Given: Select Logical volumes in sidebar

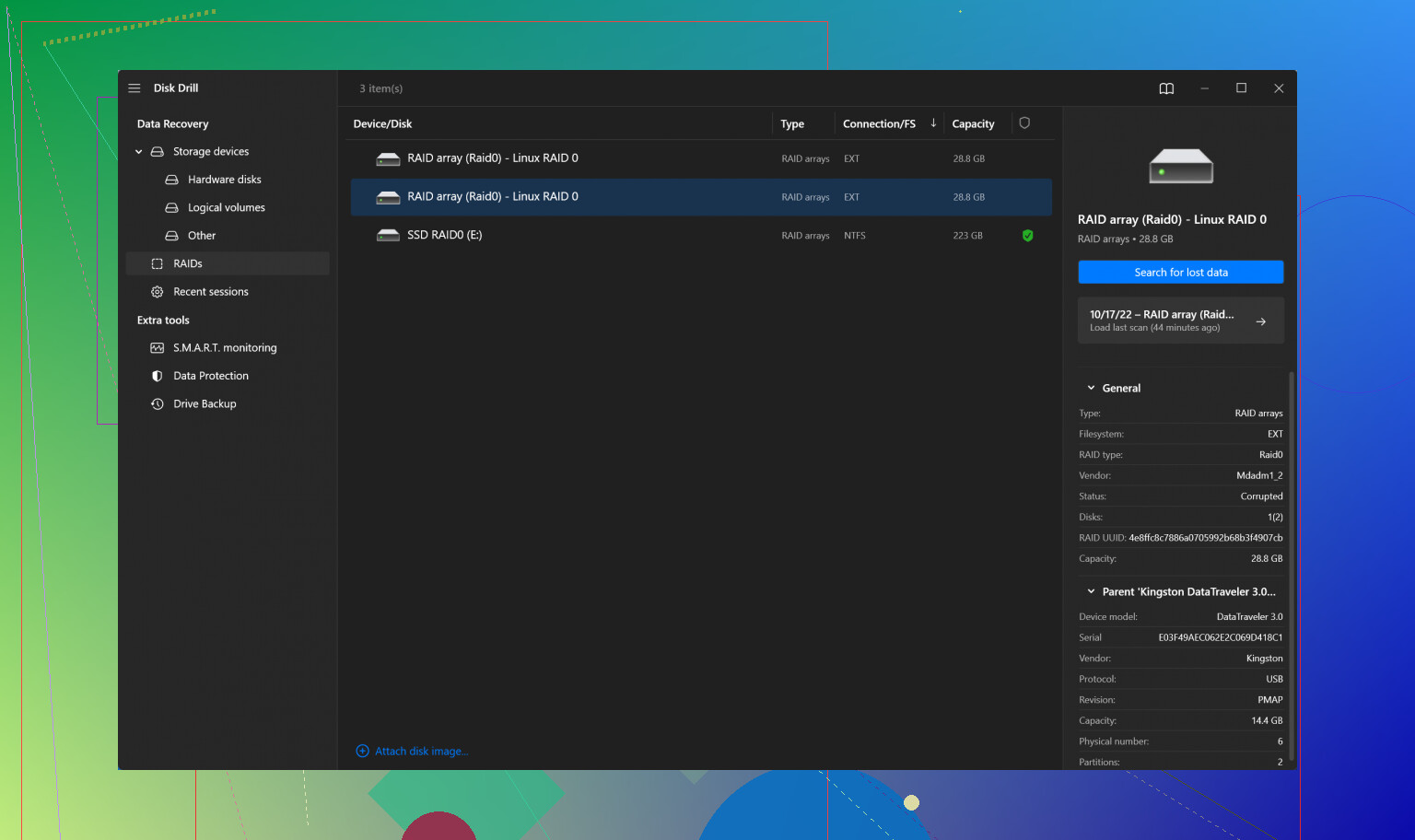Looking at the screenshot, I should tap(226, 208).
